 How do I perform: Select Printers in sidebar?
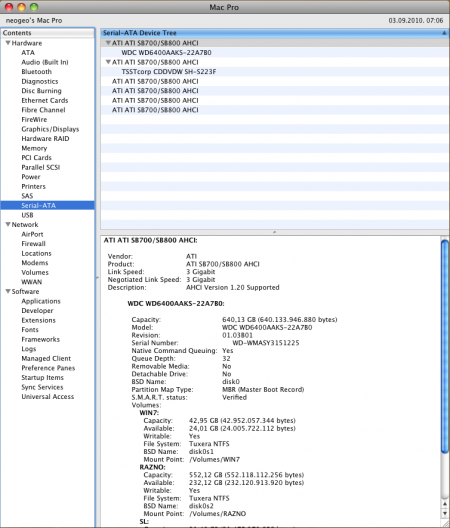[33, 187]
